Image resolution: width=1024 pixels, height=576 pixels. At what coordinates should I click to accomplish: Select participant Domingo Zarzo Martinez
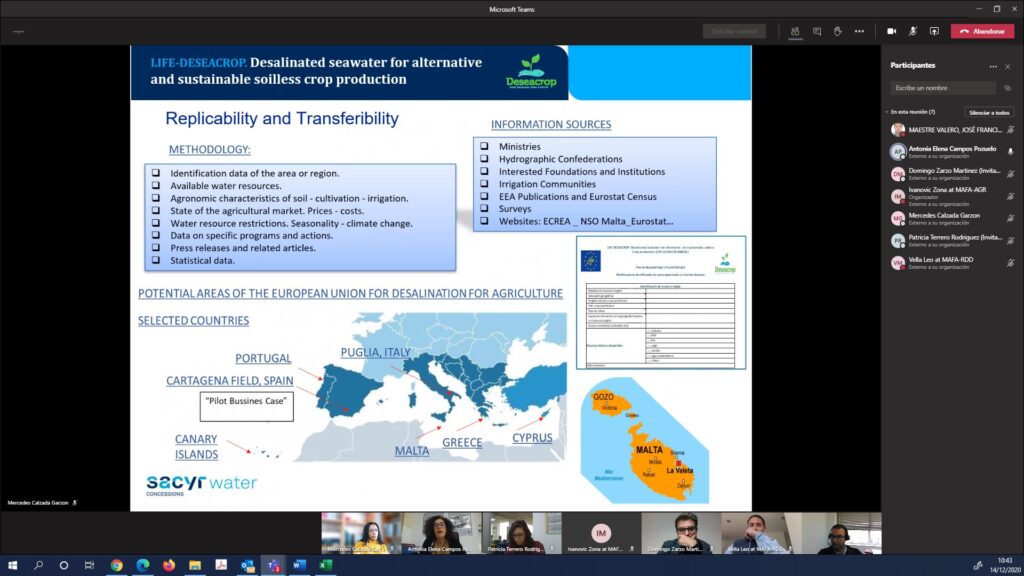(x=952, y=174)
